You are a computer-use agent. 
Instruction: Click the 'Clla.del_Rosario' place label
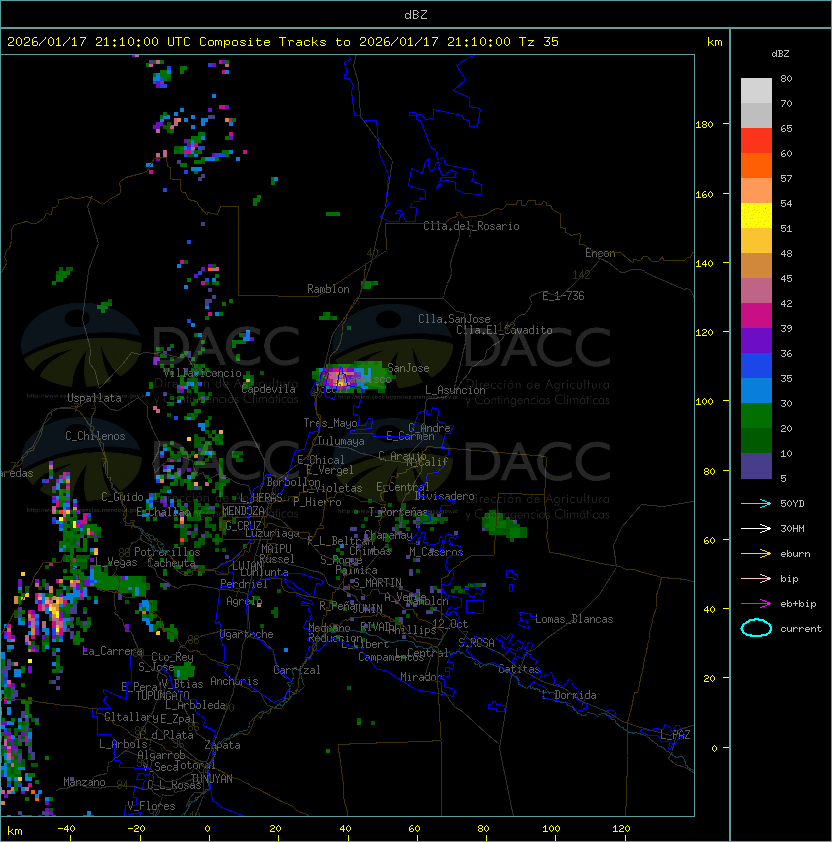pyautogui.click(x=471, y=226)
